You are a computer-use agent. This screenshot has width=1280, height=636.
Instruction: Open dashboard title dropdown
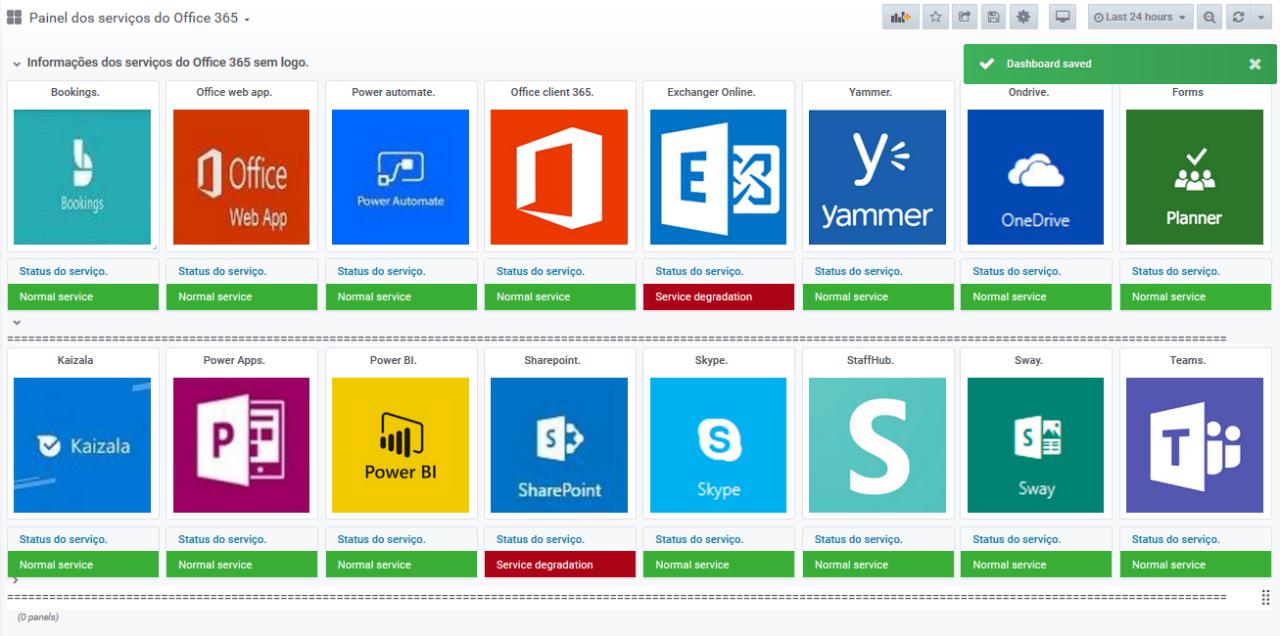(139, 18)
